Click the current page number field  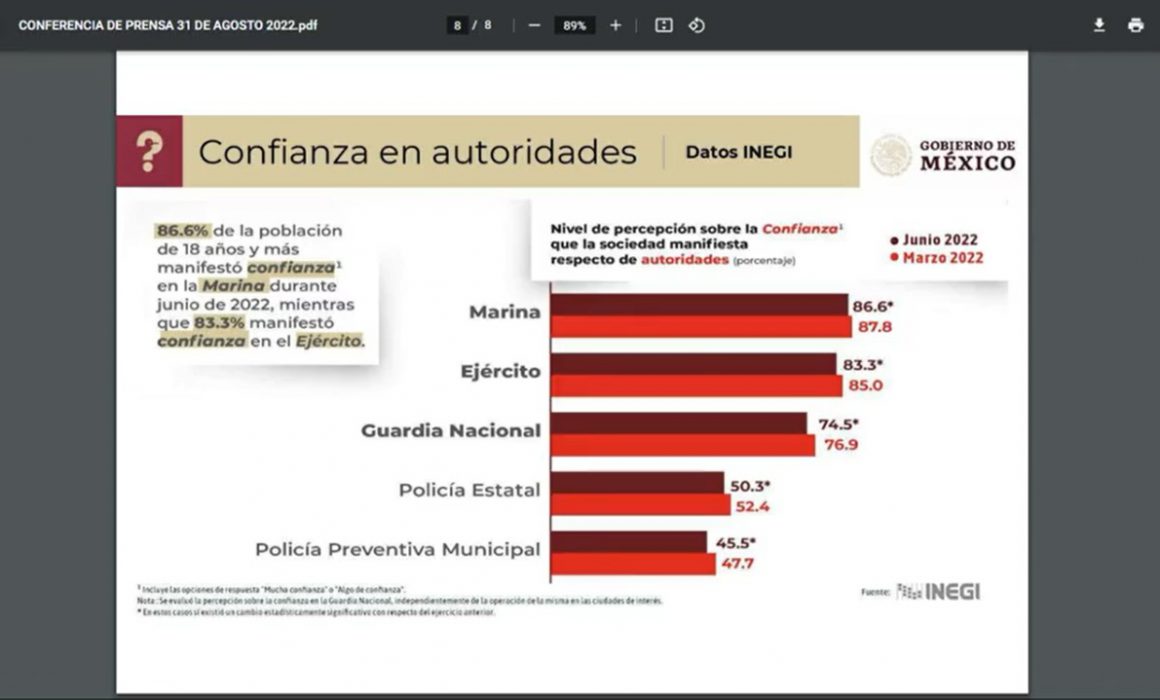[457, 25]
